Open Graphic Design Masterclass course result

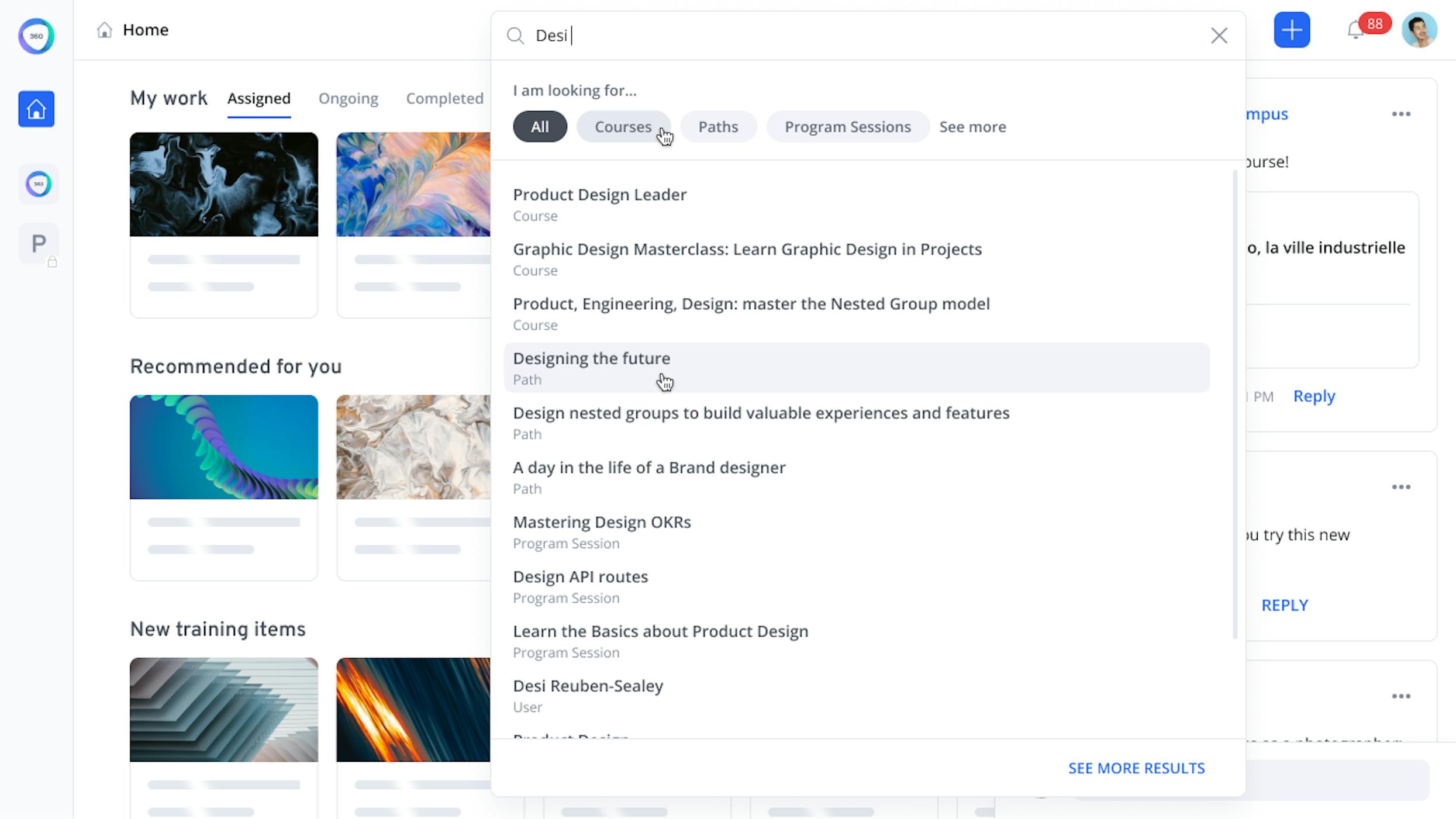pos(857,259)
